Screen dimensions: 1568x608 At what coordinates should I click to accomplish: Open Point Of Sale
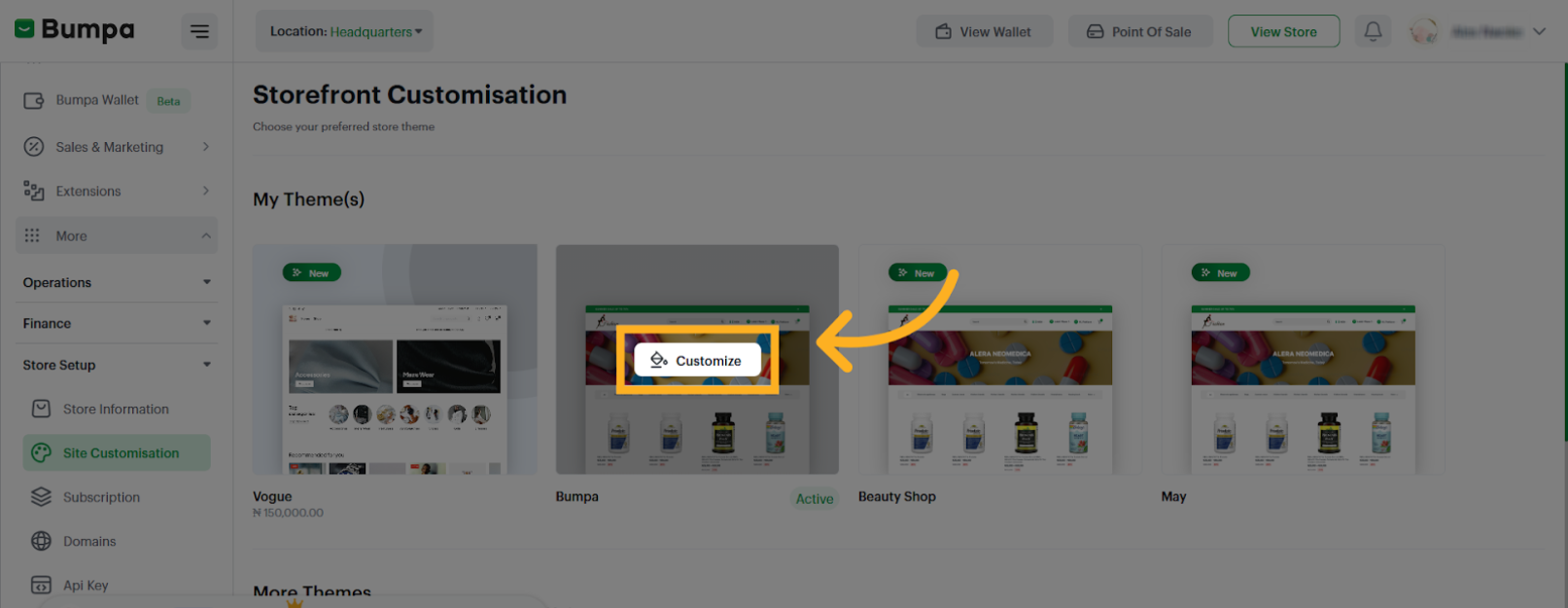click(1140, 31)
